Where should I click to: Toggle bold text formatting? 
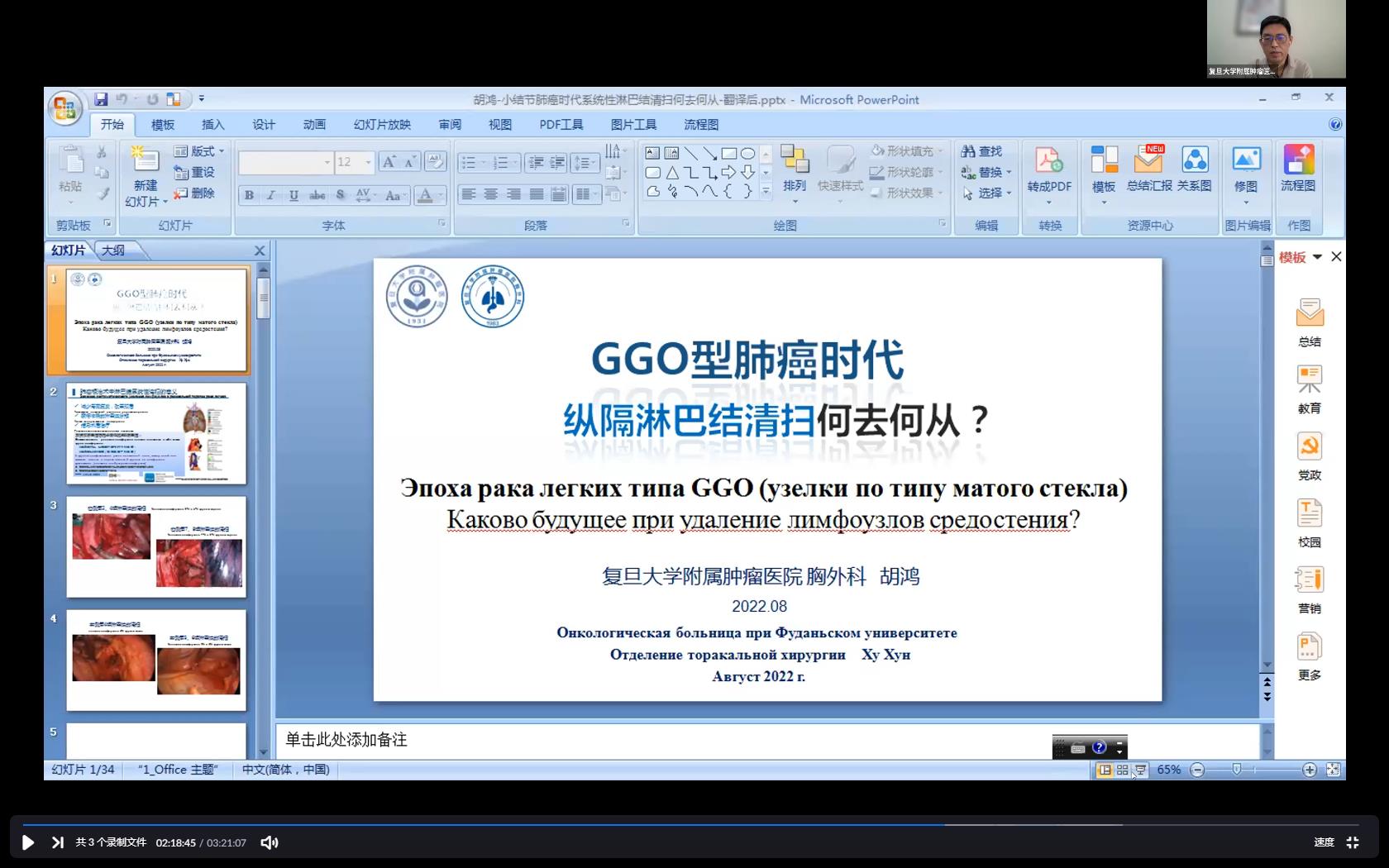249,195
